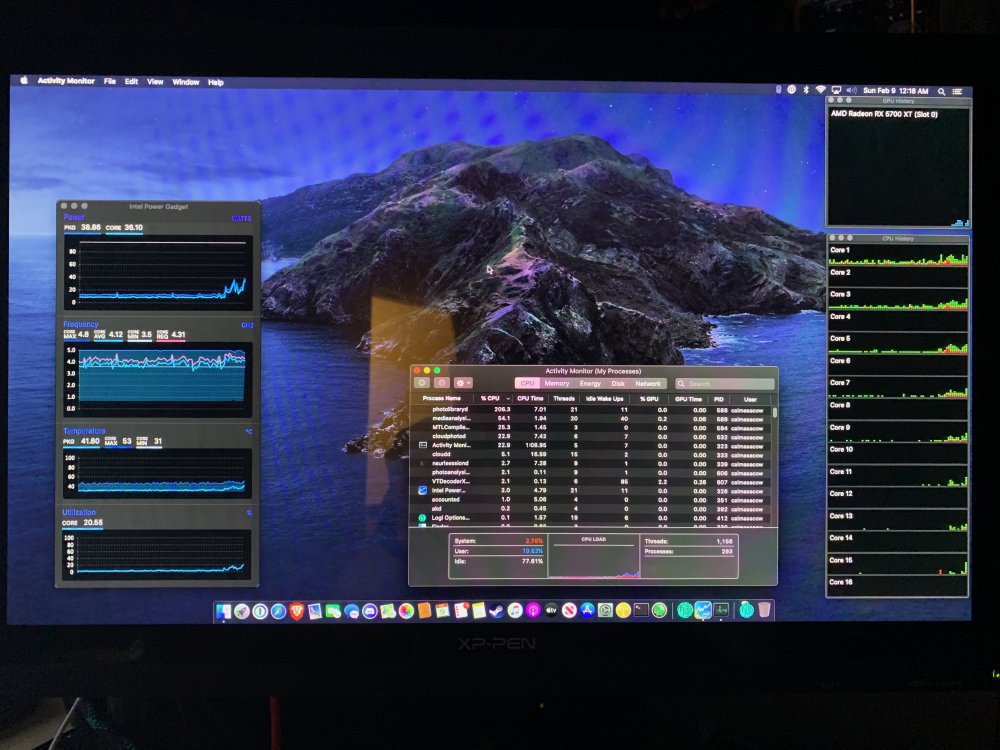Click the Wi-Fi menu bar icon
This screenshot has height=750, width=1000.
(x=821, y=90)
